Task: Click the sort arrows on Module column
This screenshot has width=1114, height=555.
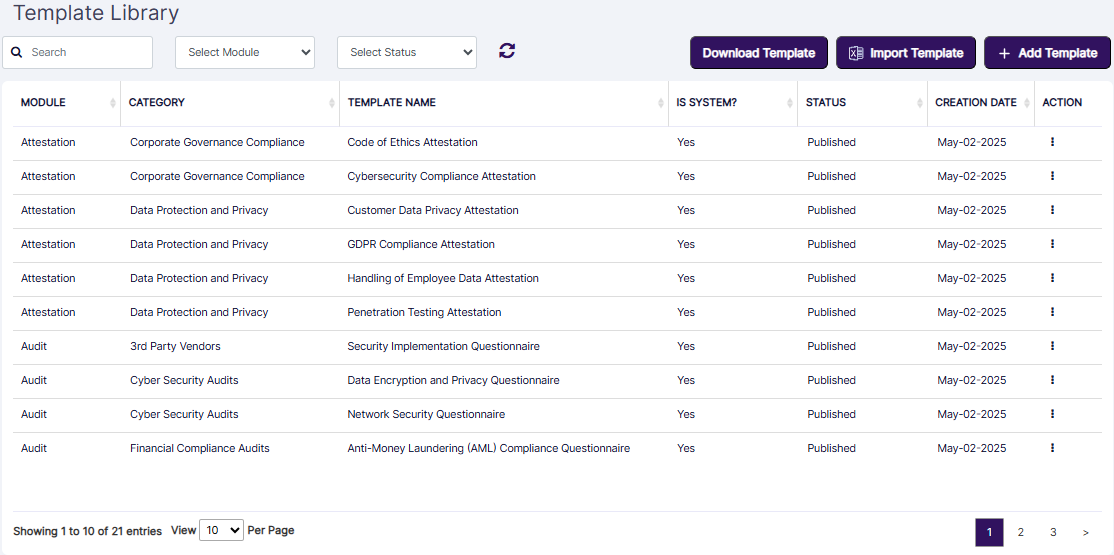Action: point(112,103)
